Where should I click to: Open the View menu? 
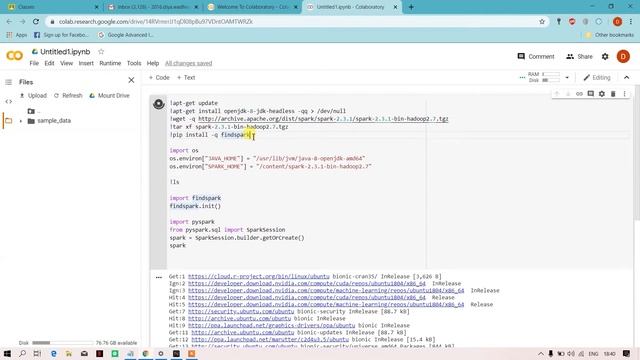(x=67, y=63)
